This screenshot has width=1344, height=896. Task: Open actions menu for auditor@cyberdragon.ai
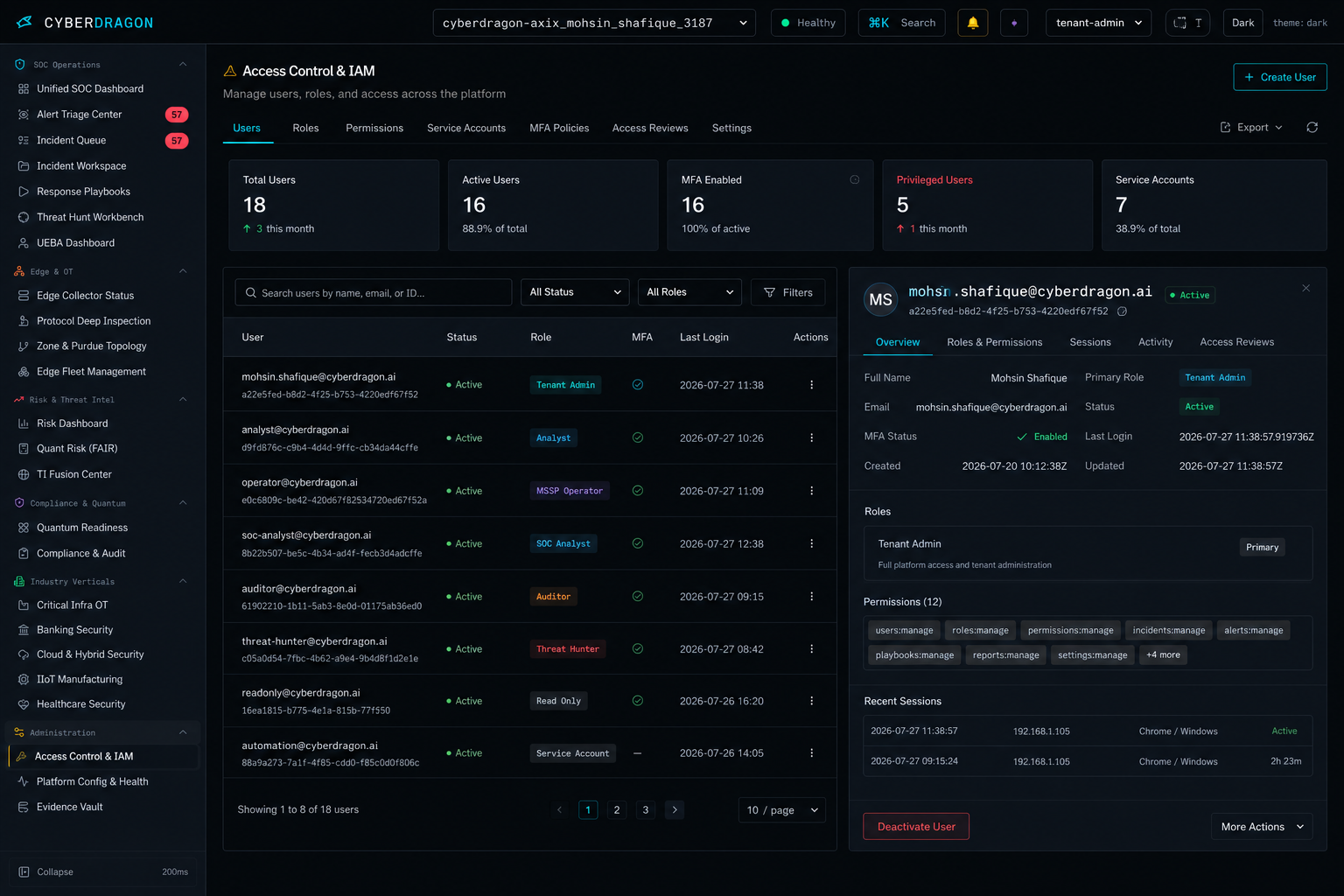click(x=811, y=596)
